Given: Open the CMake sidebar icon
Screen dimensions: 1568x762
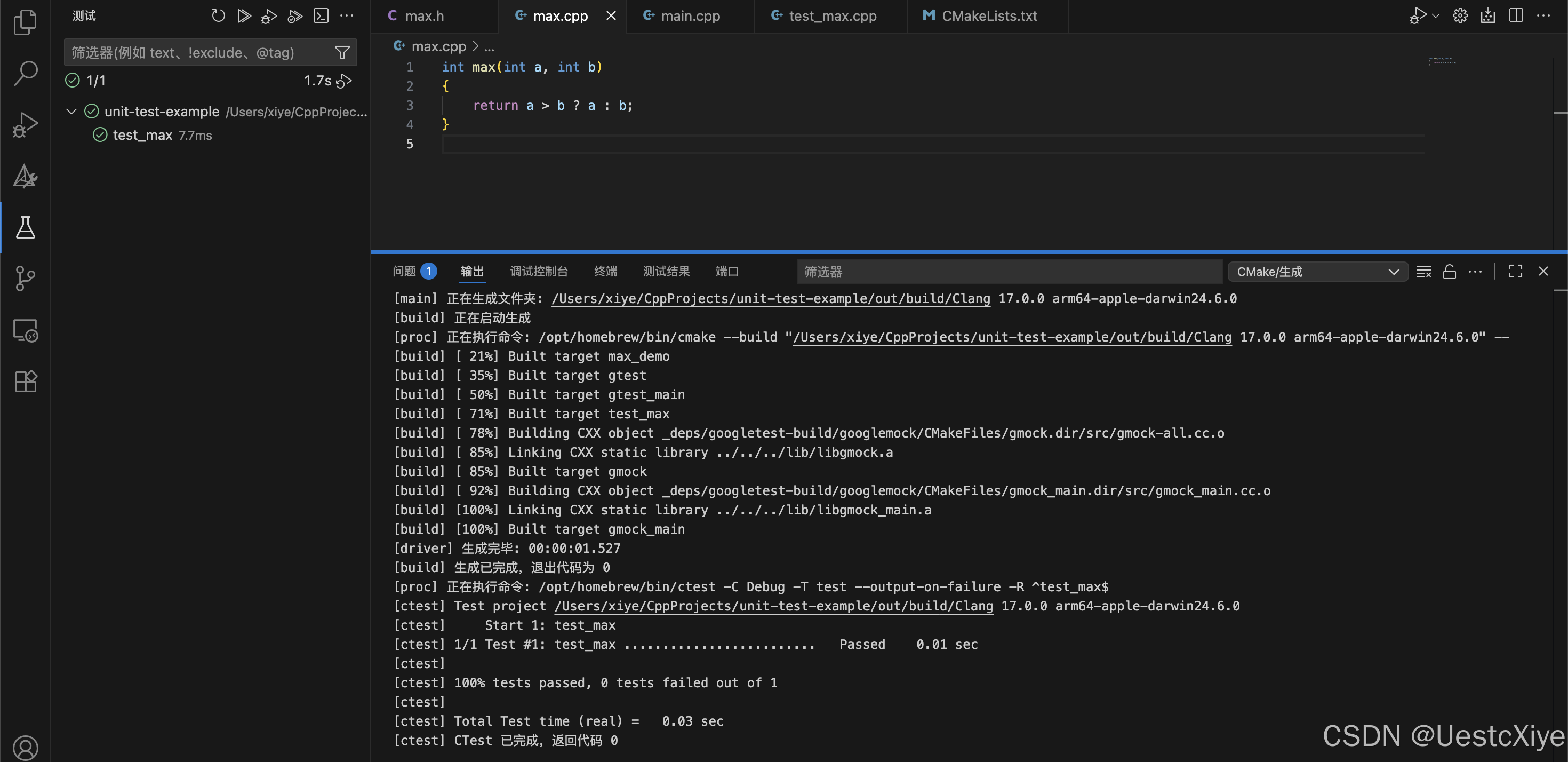Looking at the screenshot, I should pyautogui.click(x=25, y=176).
